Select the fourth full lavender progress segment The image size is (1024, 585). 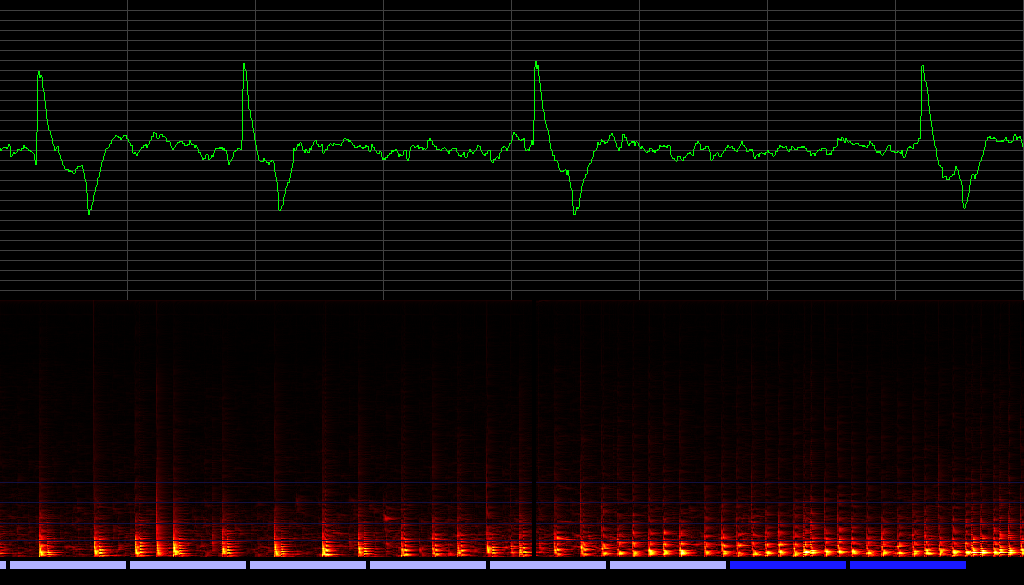tap(428, 565)
